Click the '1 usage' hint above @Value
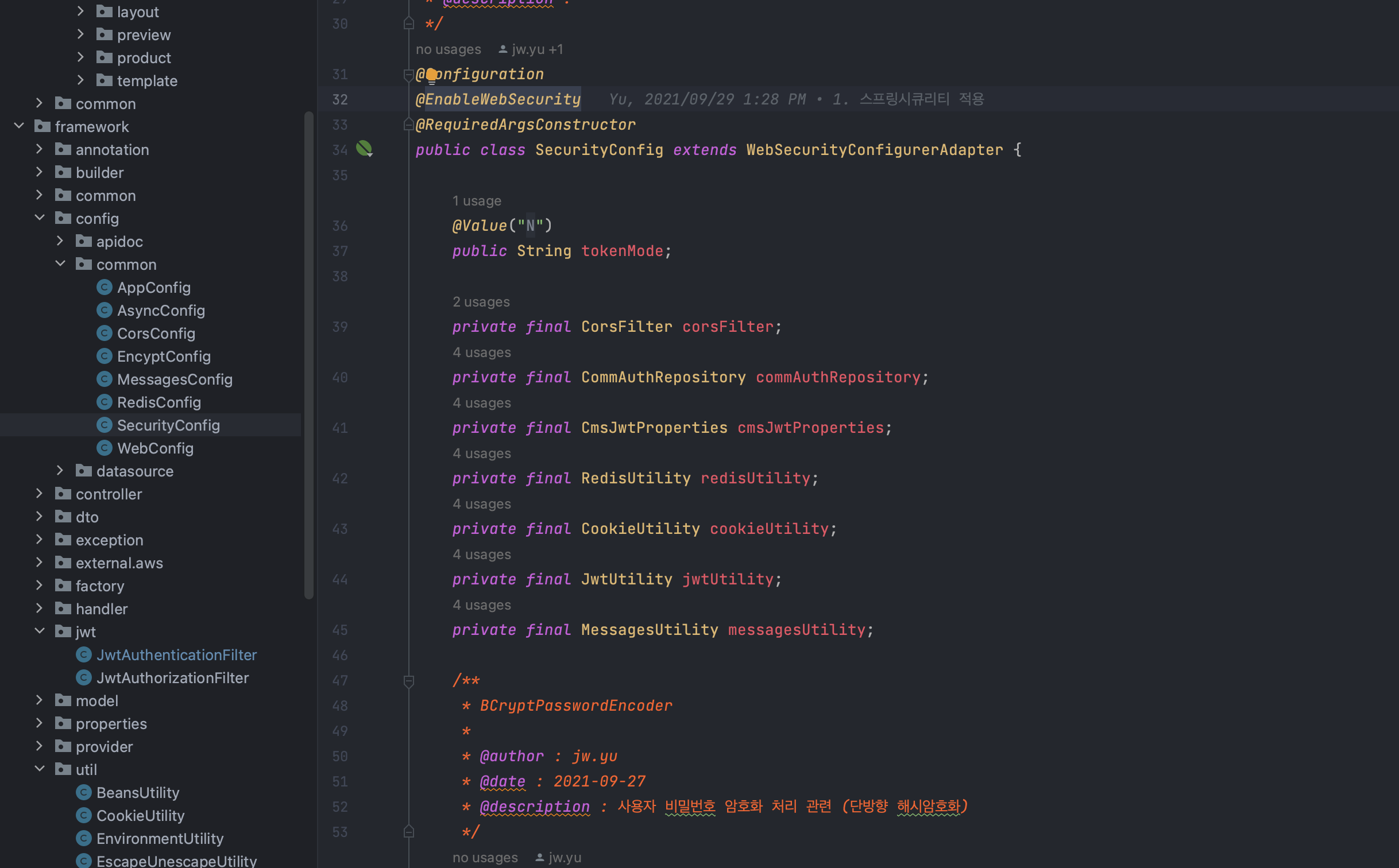This screenshot has width=1399, height=868. (477, 201)
